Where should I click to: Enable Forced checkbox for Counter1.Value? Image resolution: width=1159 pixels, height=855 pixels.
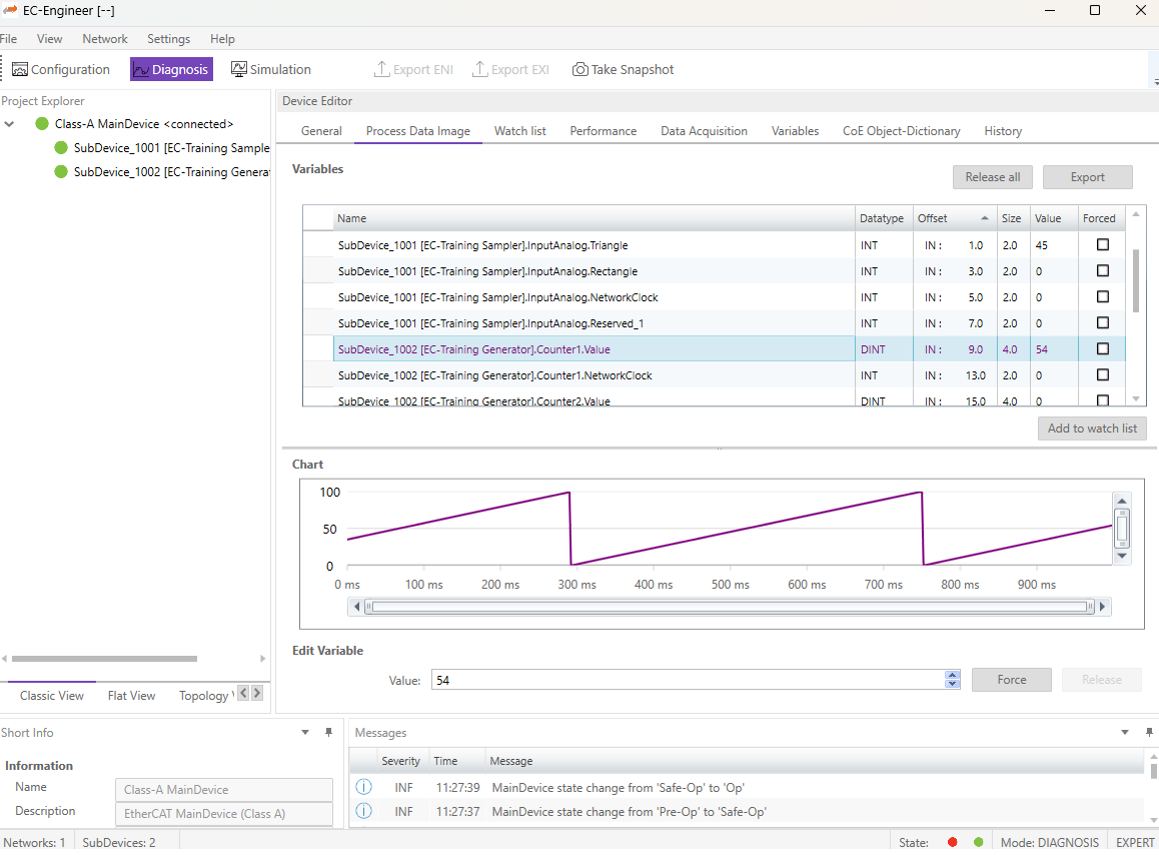[x=1103, y=349]
